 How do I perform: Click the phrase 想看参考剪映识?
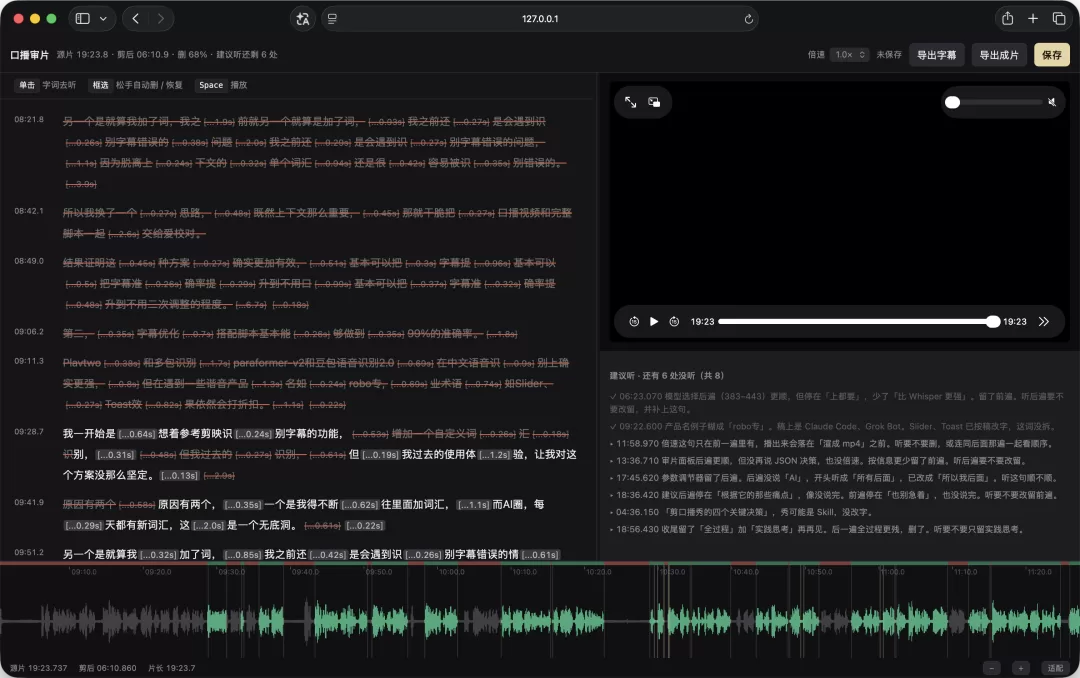195,434
